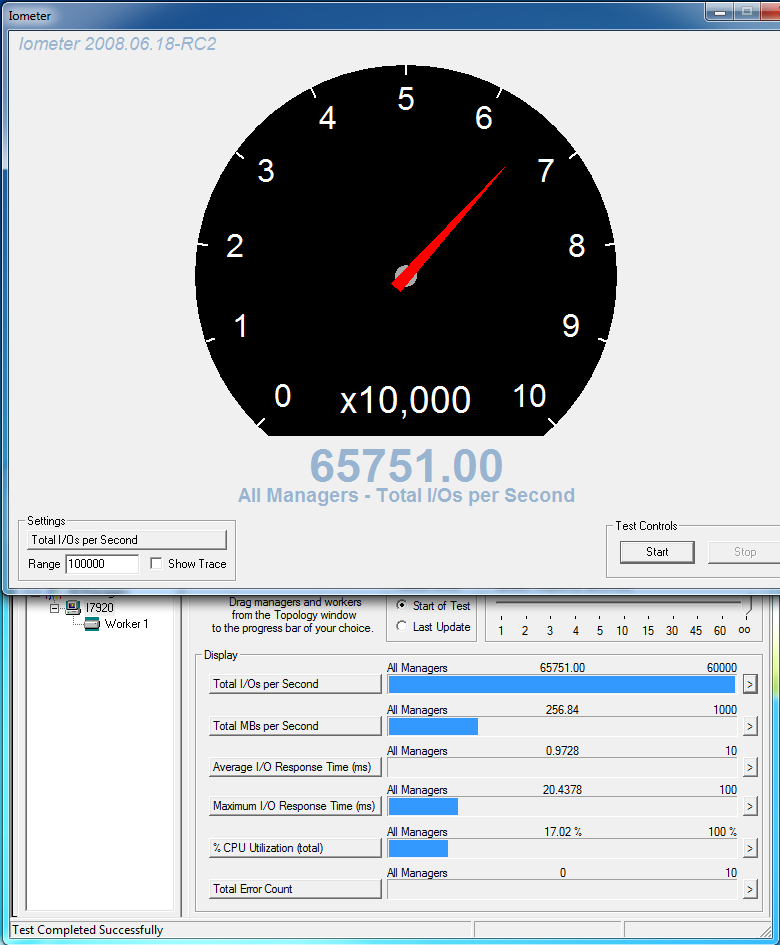The height and width of the screenshot is (945, 780).
Task: Click the 20.4378 maximum response value
Action: tap(562, 790)
